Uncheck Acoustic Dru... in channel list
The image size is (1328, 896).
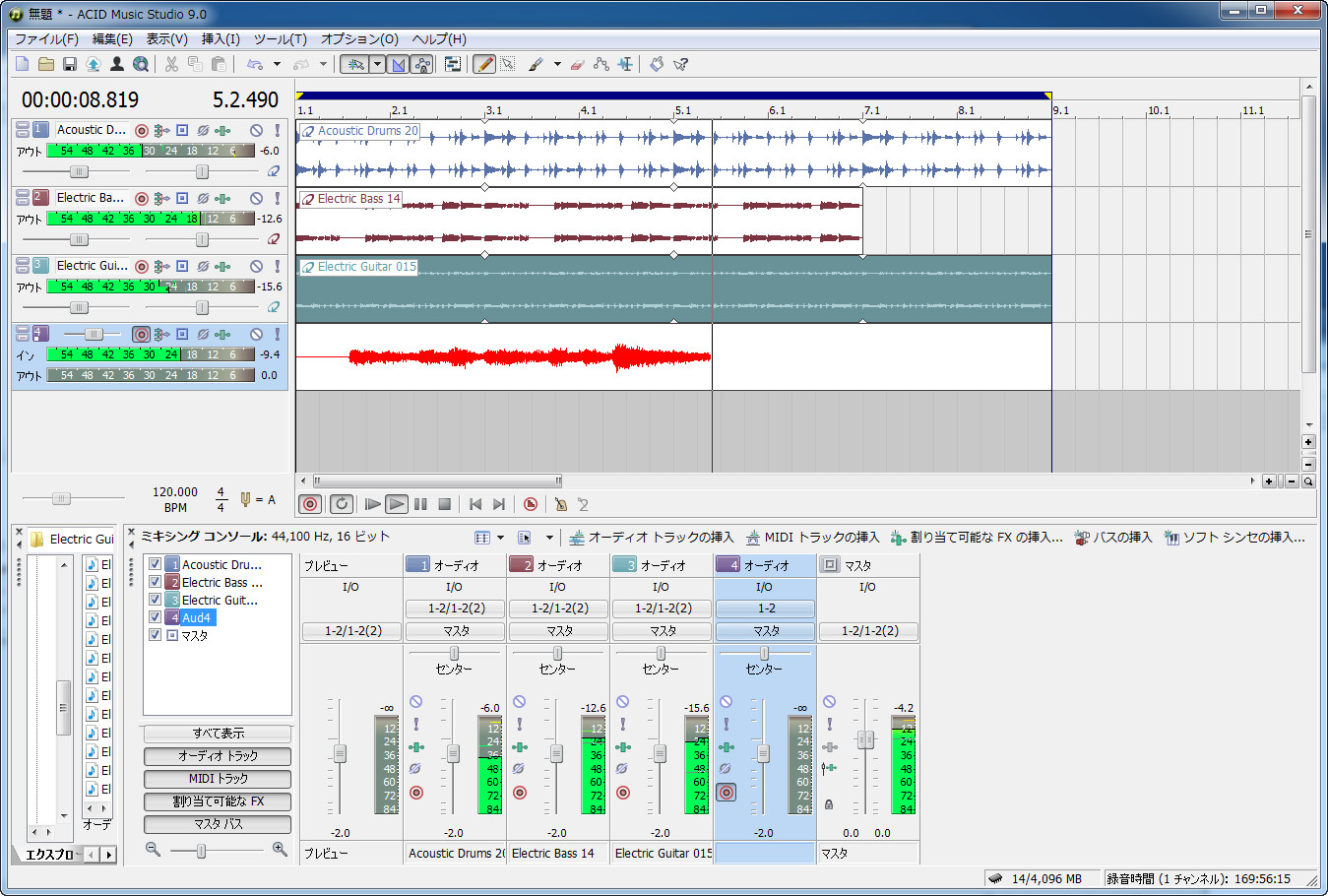155,564
